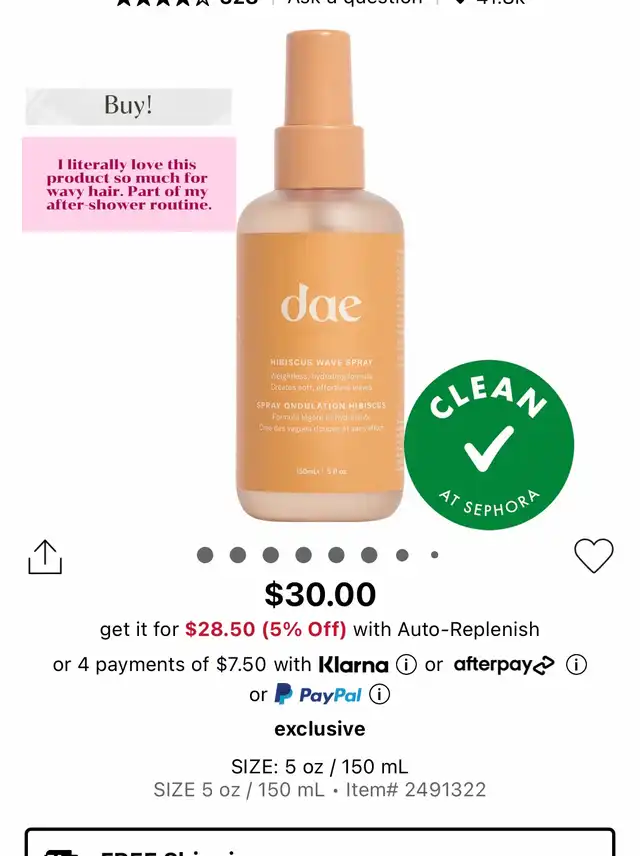Image resolution: width=640 pixels, height=856 pixels.
Task: Tap the Clean at Sephora badge
Action: tap(489, 445)
